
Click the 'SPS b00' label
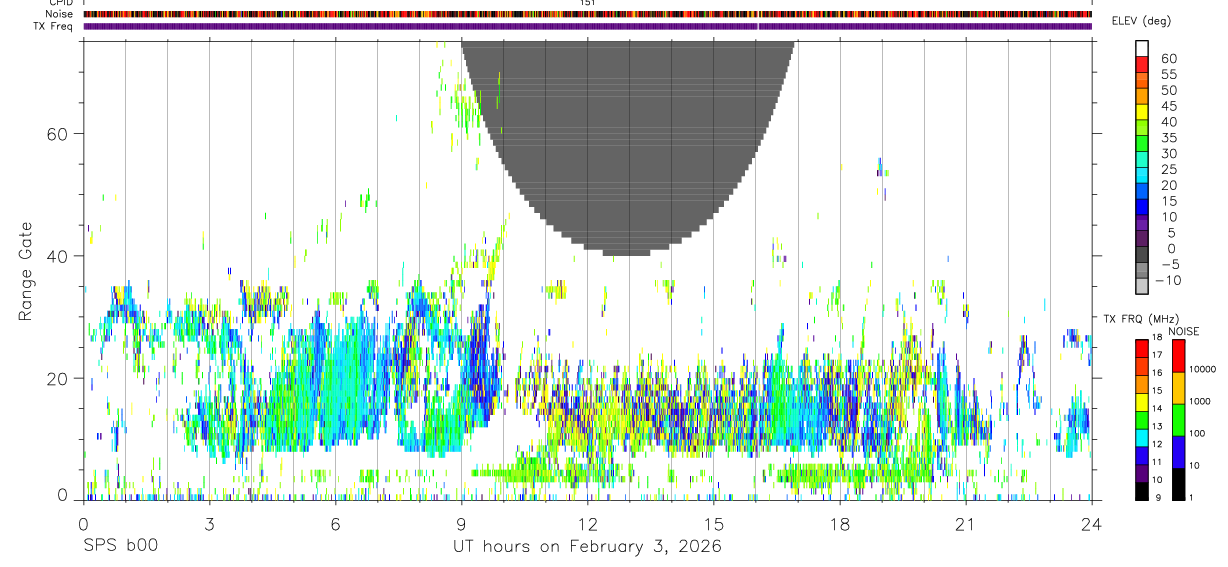click(x=119, y=547)
